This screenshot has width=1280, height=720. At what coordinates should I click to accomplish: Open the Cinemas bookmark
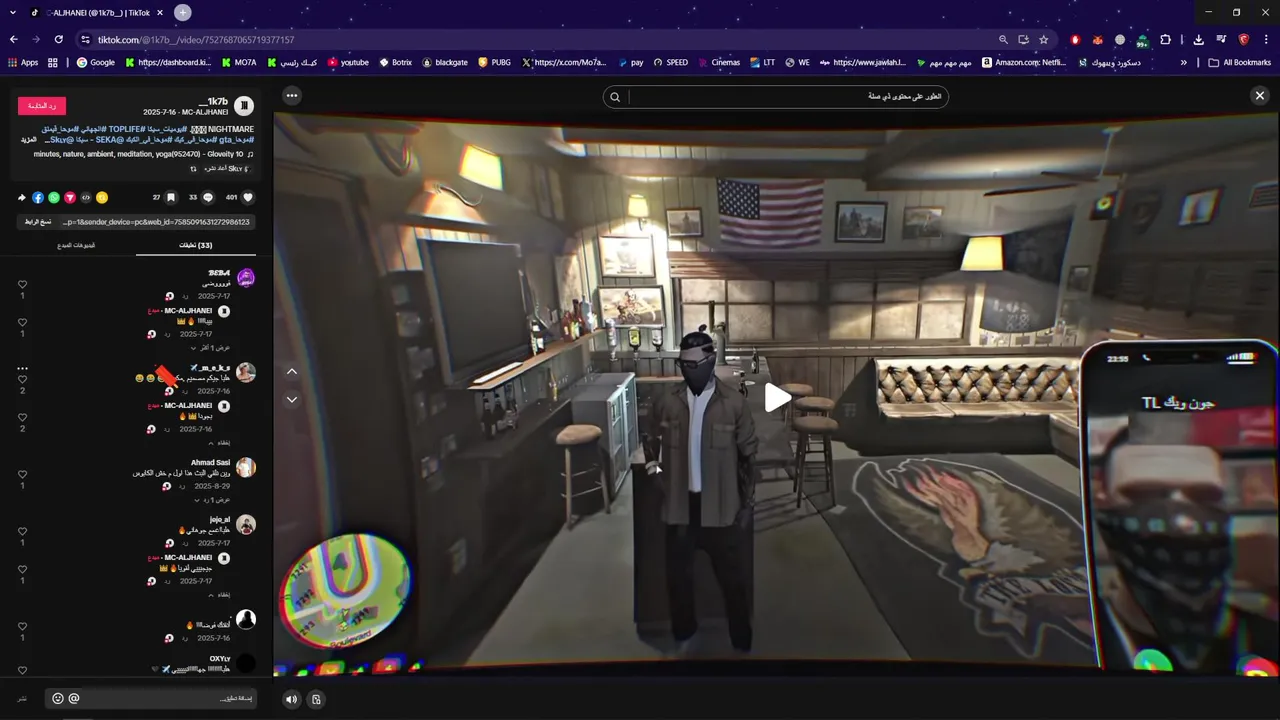pyautogui.click(x=718, y=62)
